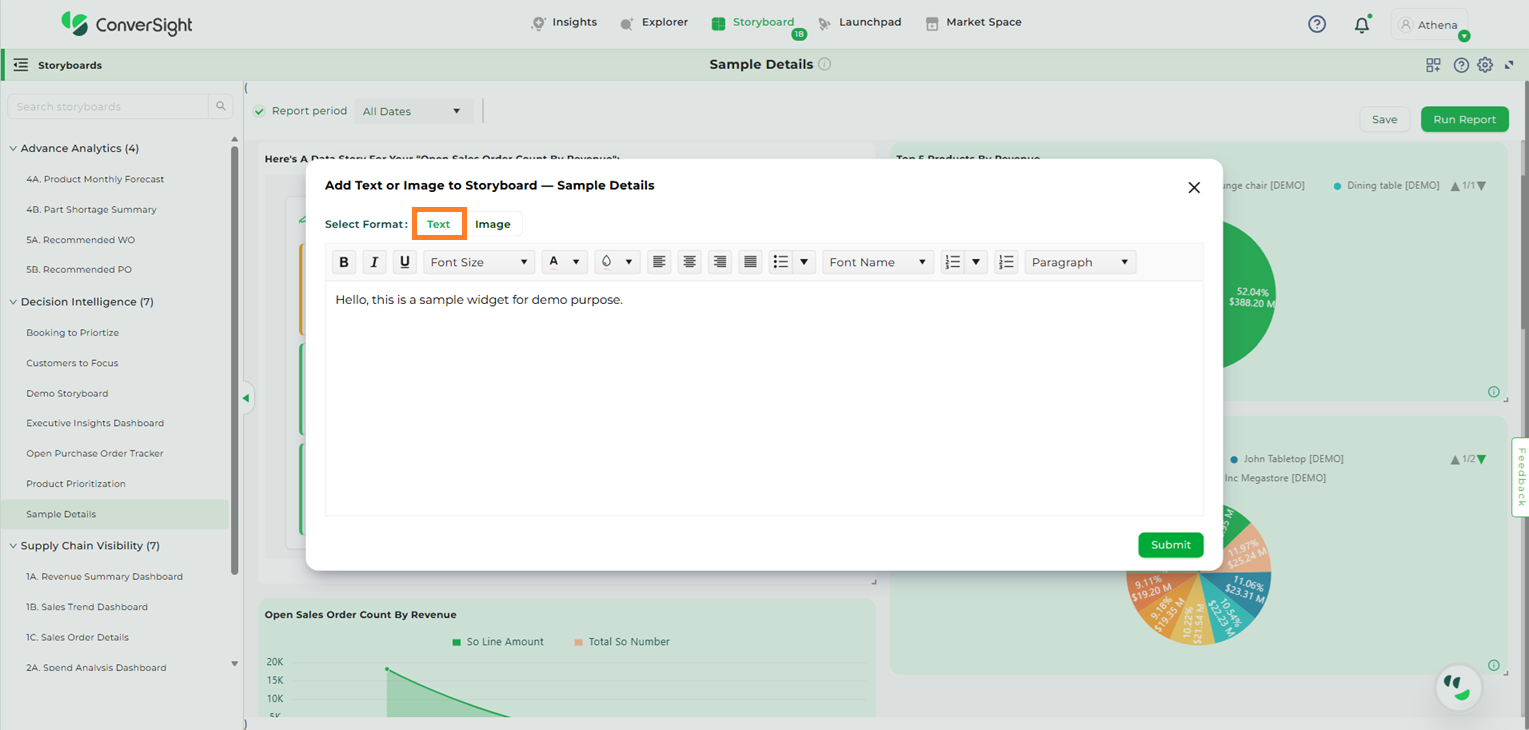Screen dimensions: 1529x730
Task: Switch format to Image
Action: 492,224
